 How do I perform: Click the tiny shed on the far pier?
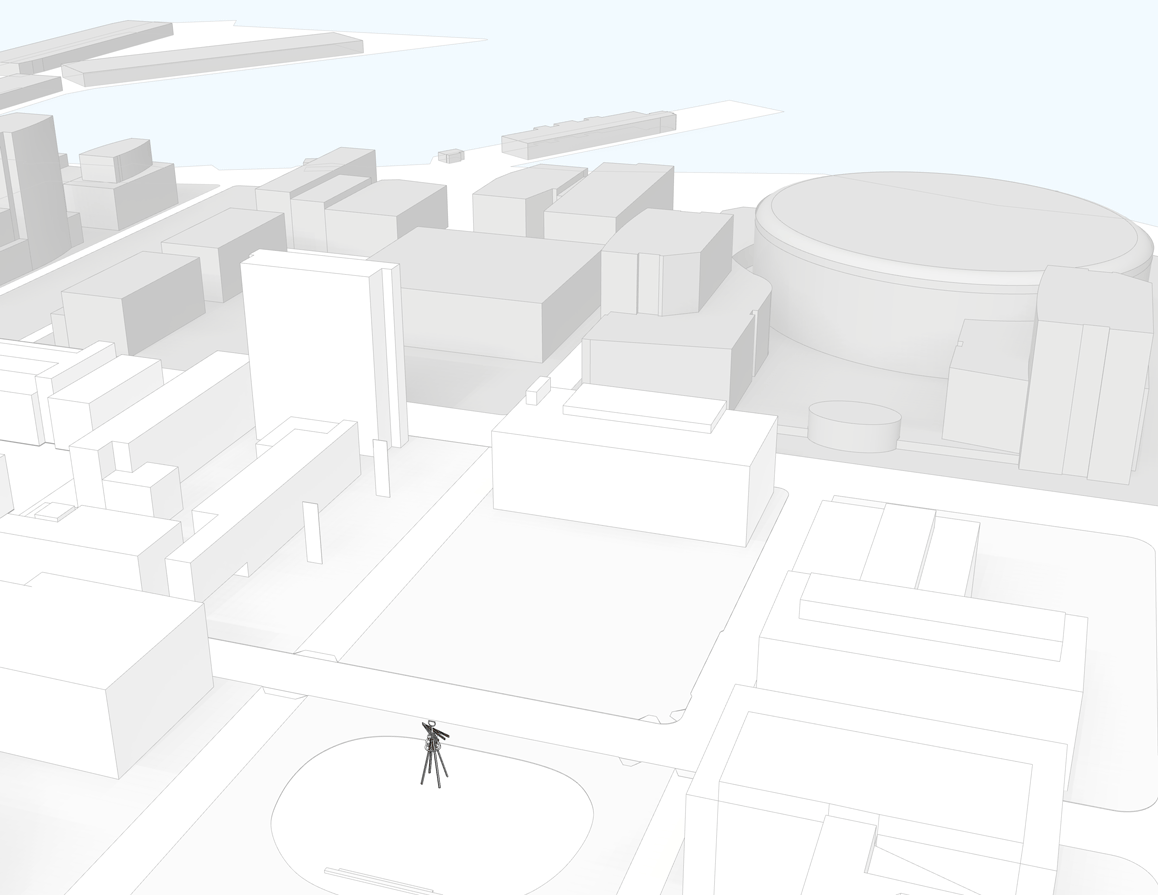click(449, 153)
